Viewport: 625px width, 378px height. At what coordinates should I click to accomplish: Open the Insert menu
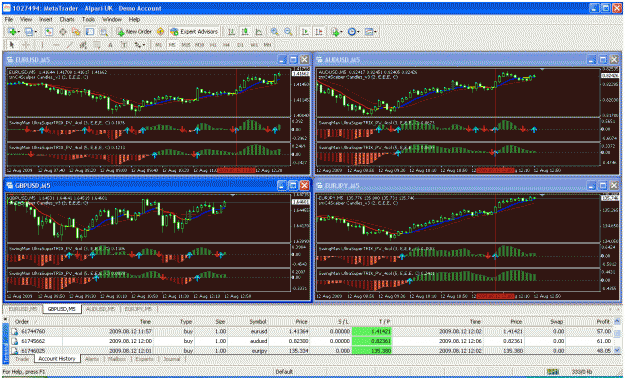[x=46, y=19]
